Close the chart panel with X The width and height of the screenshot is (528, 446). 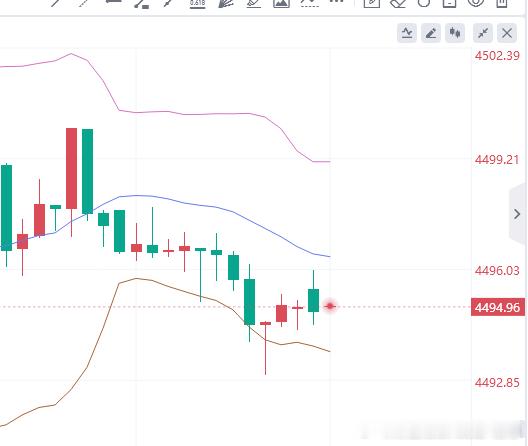pyautogui.click(x=507, y=33)
